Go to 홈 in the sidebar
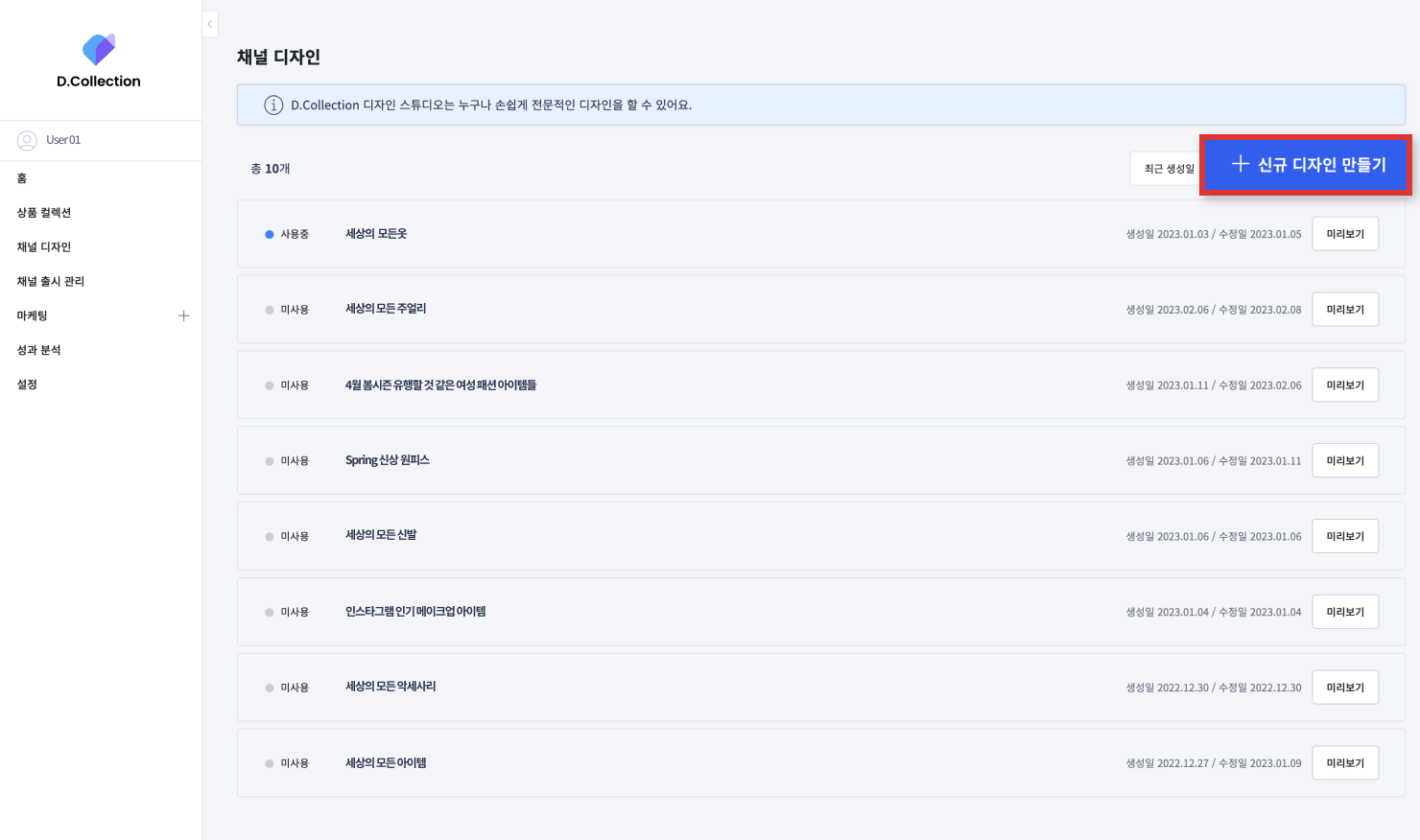This screenshot has height=840, width=1420. [22, 178]
